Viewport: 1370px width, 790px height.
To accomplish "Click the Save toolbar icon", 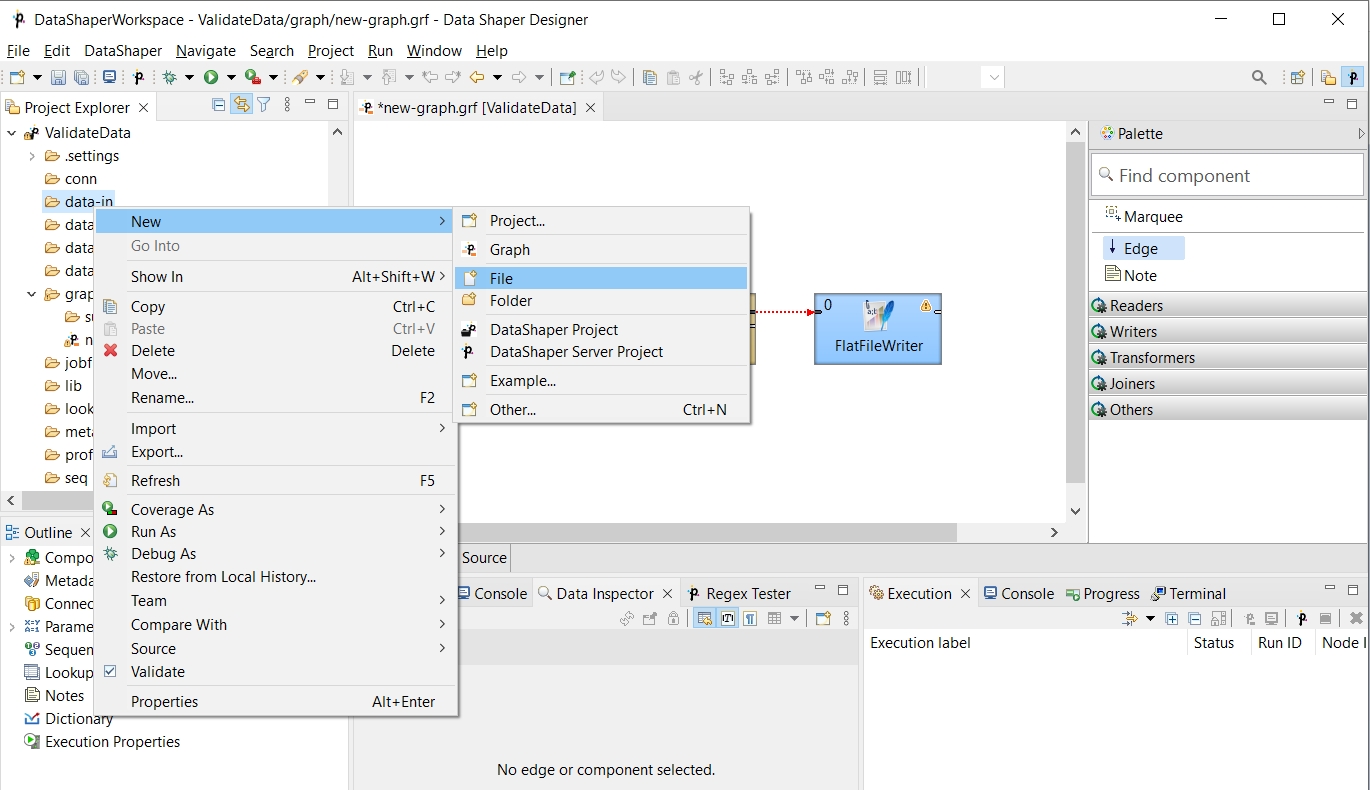I will pos(58,77).
